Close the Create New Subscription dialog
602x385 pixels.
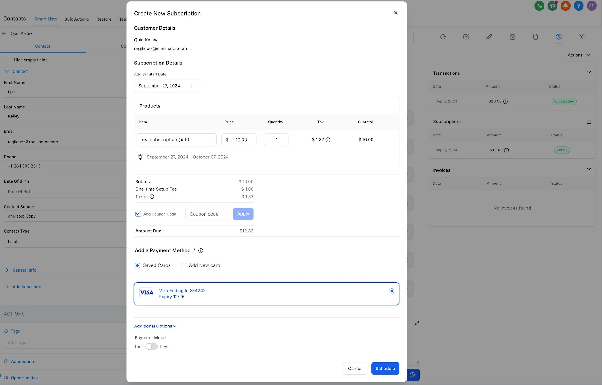[395, 13]
